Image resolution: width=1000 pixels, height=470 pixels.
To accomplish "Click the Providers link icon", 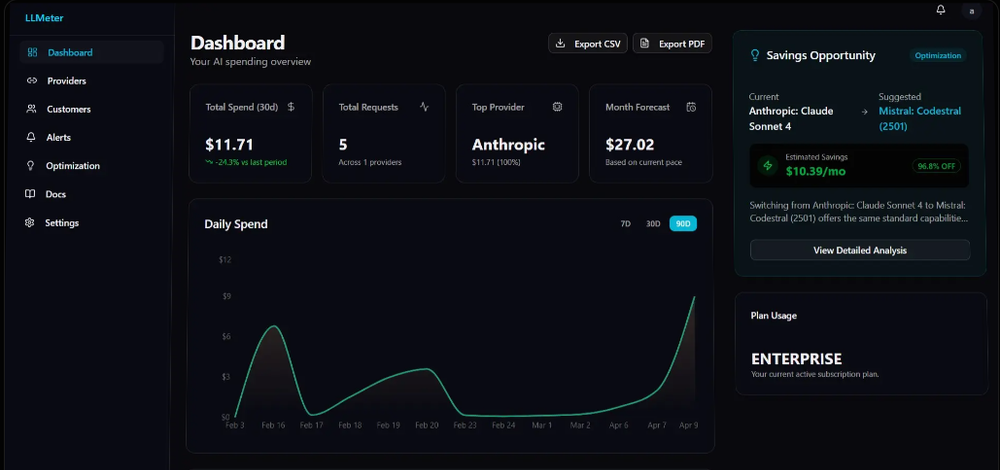I will (31, 81).
